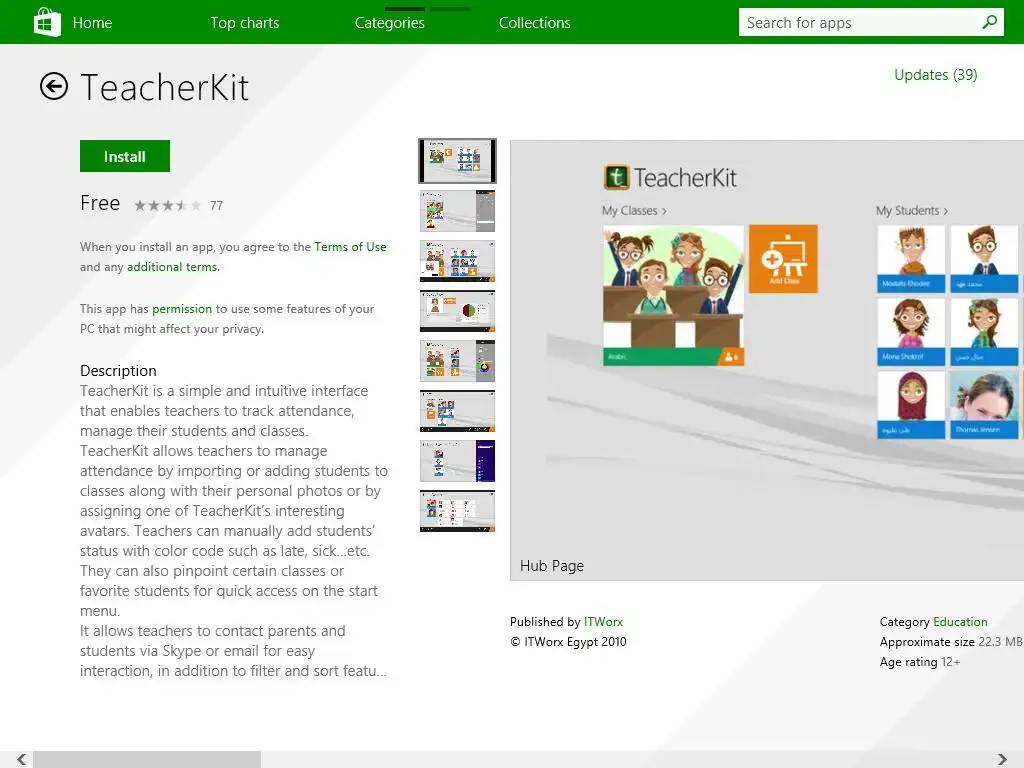Screen dimensions: 1024x768
Task: Install the TeacherKit app
Action: click(x=125, y=156)
